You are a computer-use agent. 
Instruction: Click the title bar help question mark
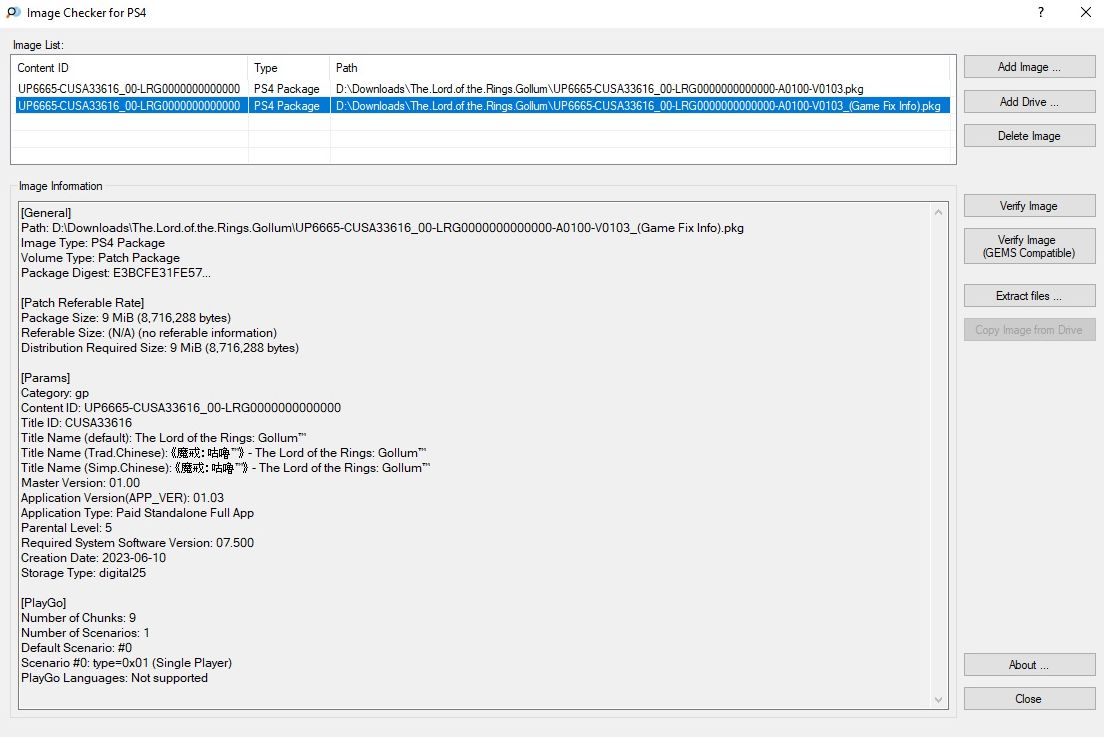(1041, 12)
